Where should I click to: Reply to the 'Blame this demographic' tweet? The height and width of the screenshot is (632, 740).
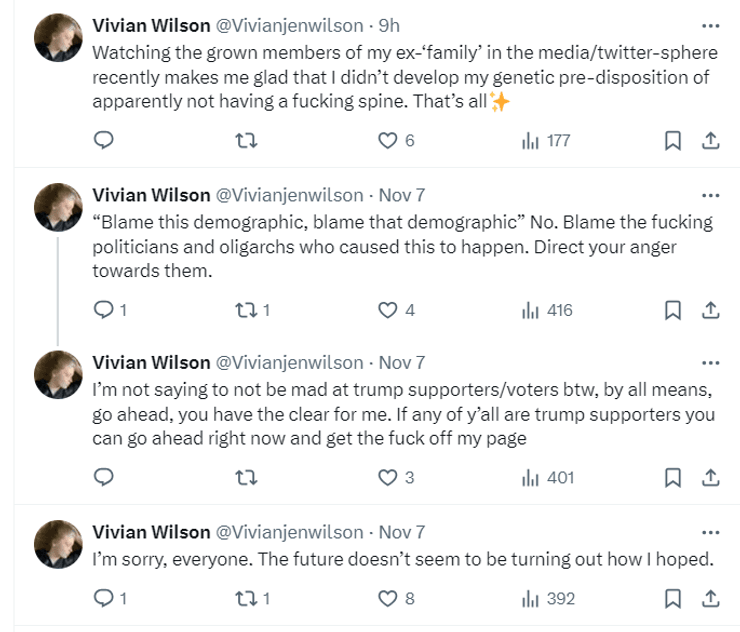103,310
